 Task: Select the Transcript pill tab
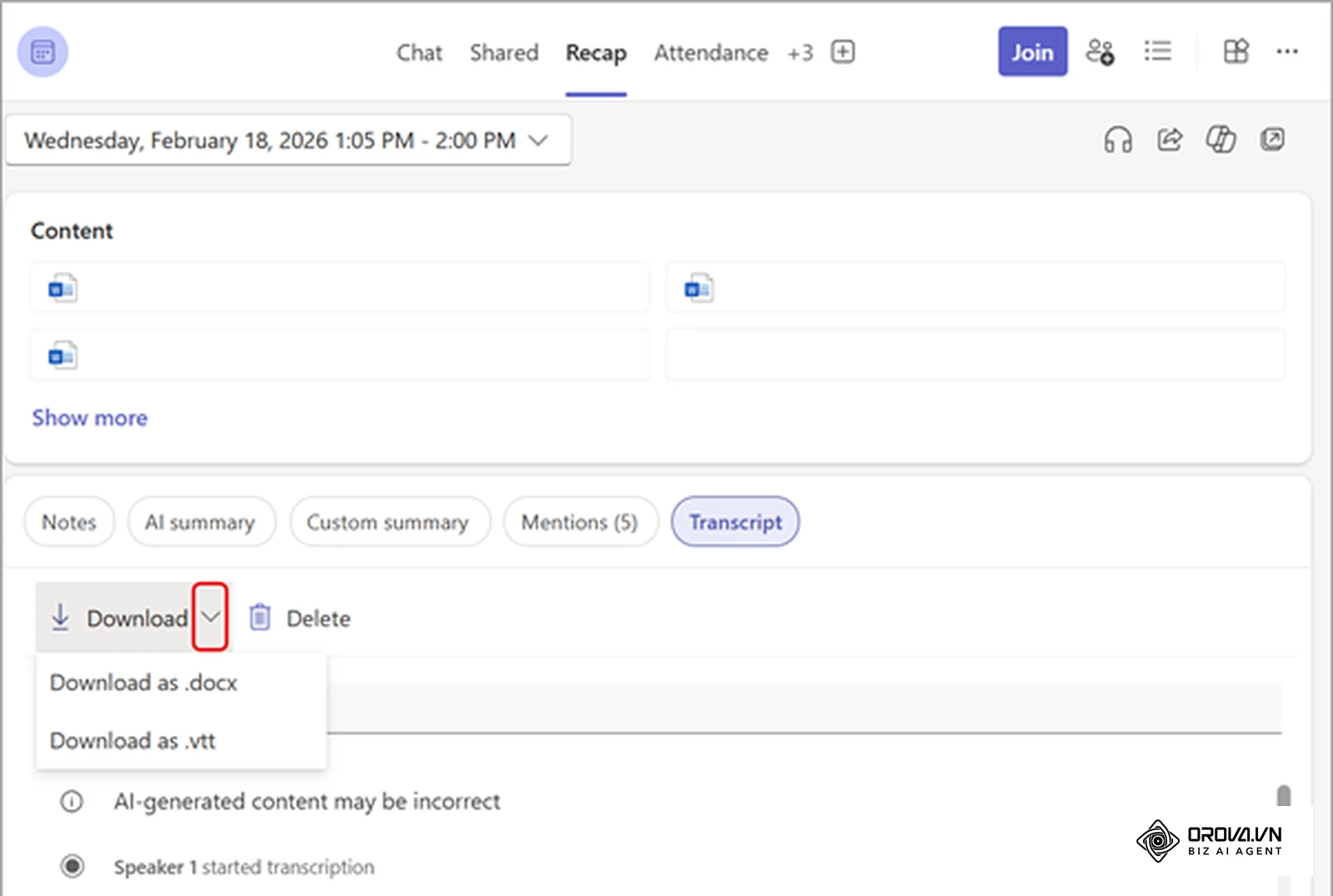click(x=736, y=522)
